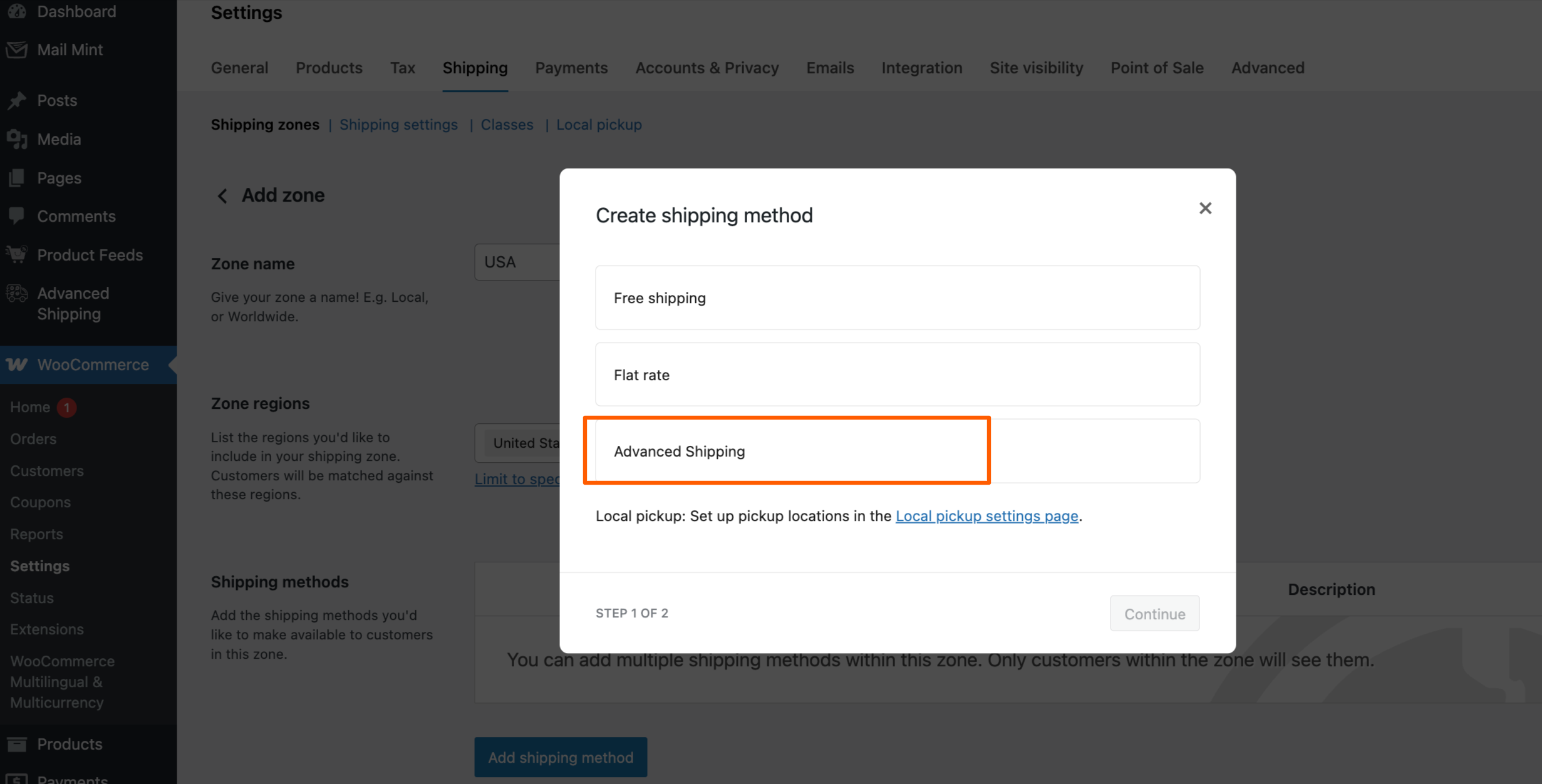This screenshot has height=784, width=1542.
Task: Click the Pages icon in sidebar
Action: point(17,178)
